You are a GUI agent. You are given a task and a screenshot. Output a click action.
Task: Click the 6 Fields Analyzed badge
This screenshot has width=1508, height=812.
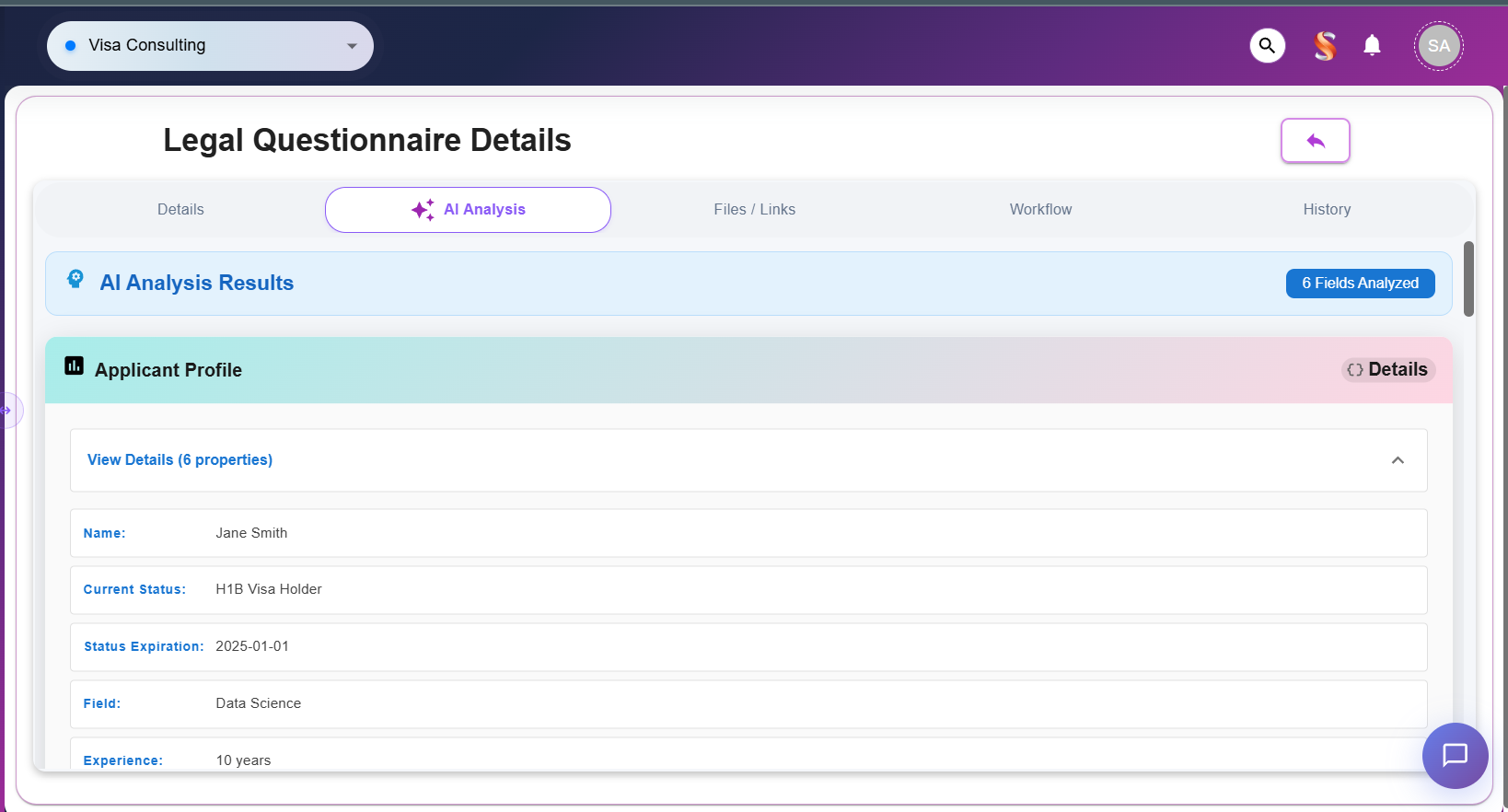pos(1360,284)
